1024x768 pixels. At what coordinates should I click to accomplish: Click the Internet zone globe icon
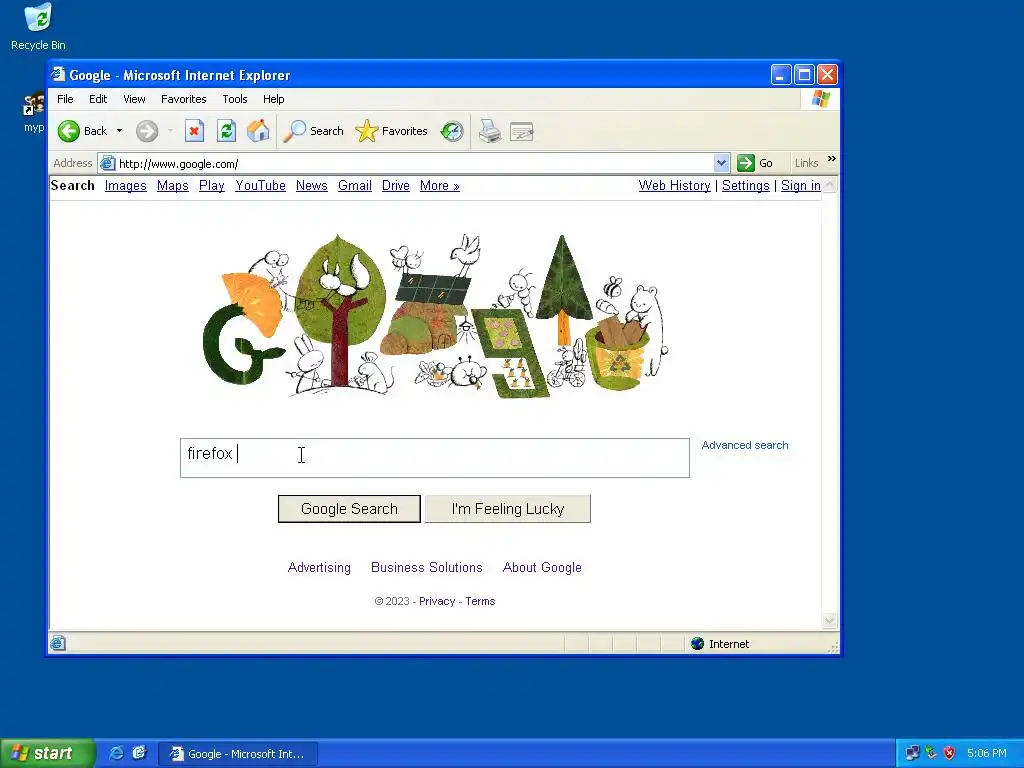pos(697,644)
